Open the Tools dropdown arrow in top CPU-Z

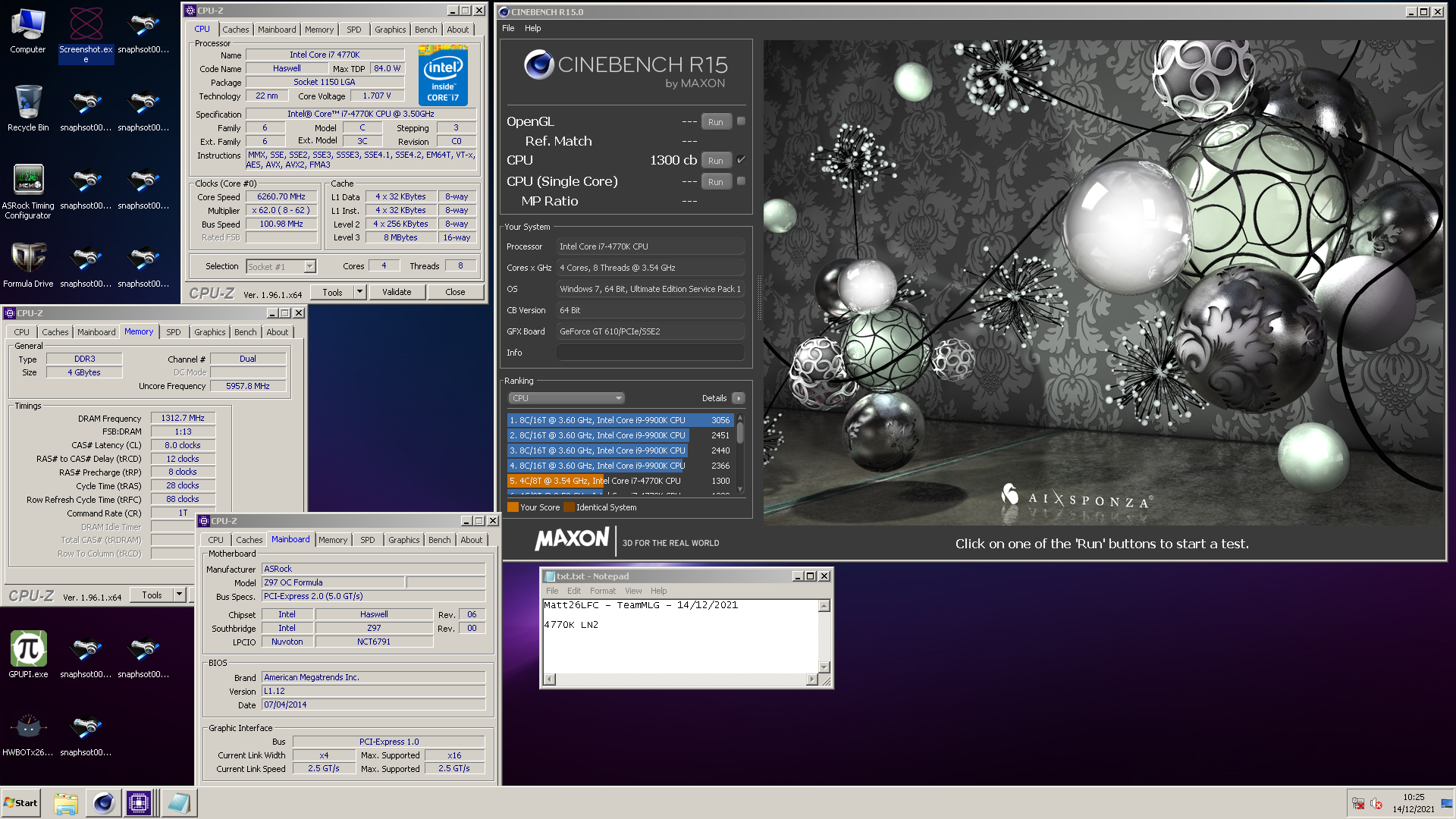click(359, 292)
